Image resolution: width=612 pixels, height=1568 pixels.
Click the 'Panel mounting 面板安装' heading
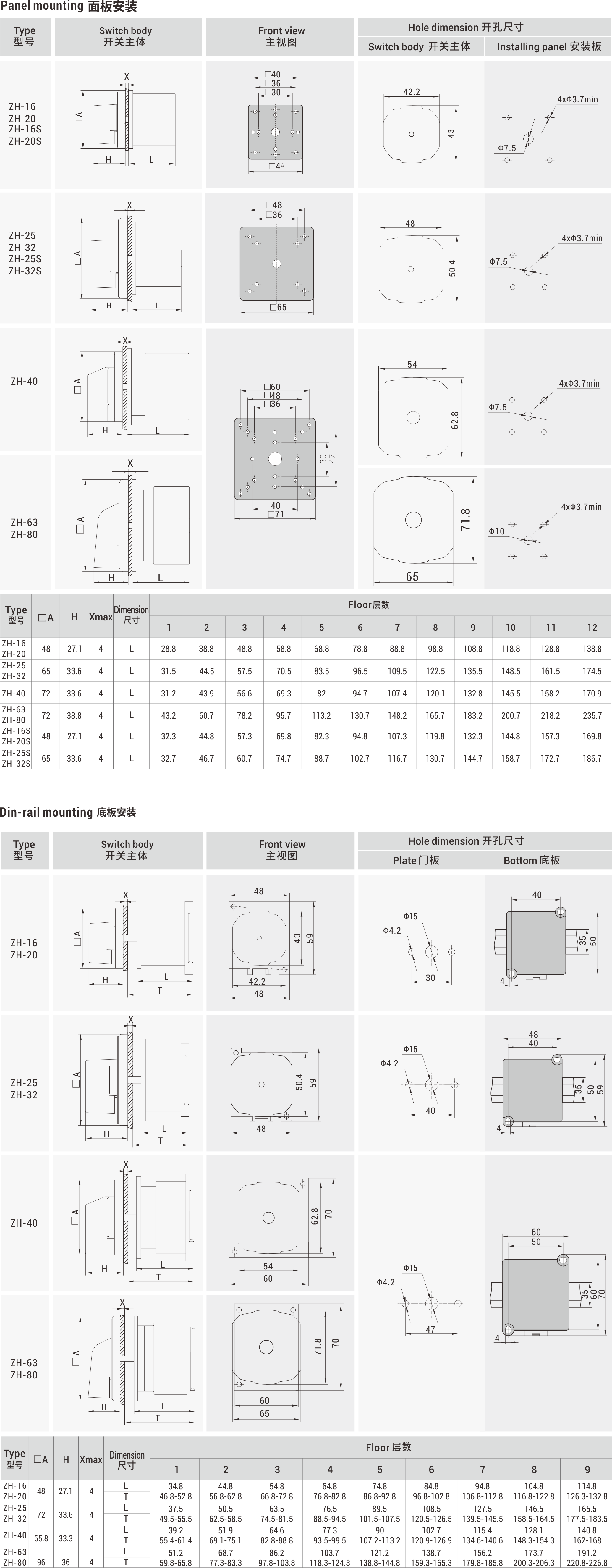tap(69, 7)
